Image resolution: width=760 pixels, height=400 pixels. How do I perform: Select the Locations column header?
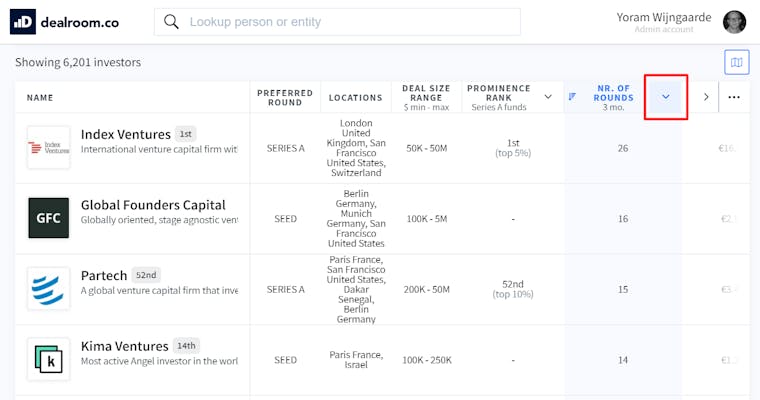[355, 98]
